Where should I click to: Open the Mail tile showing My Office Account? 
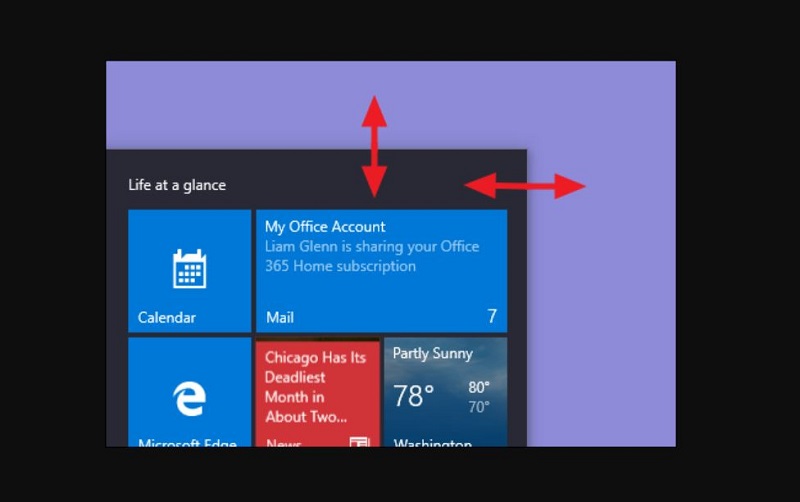[x=382, y=271]
